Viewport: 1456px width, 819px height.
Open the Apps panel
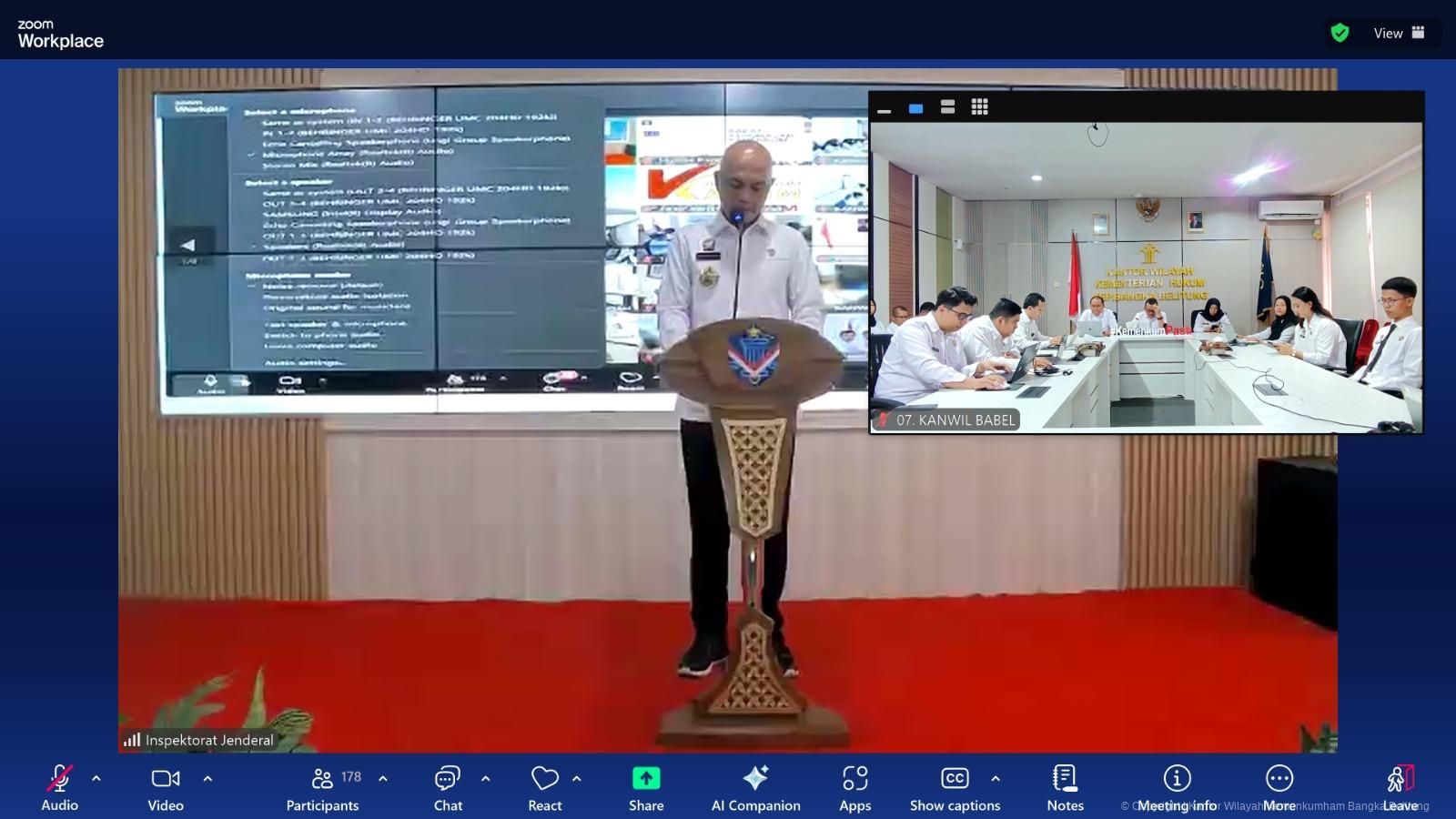coord(854,787)
